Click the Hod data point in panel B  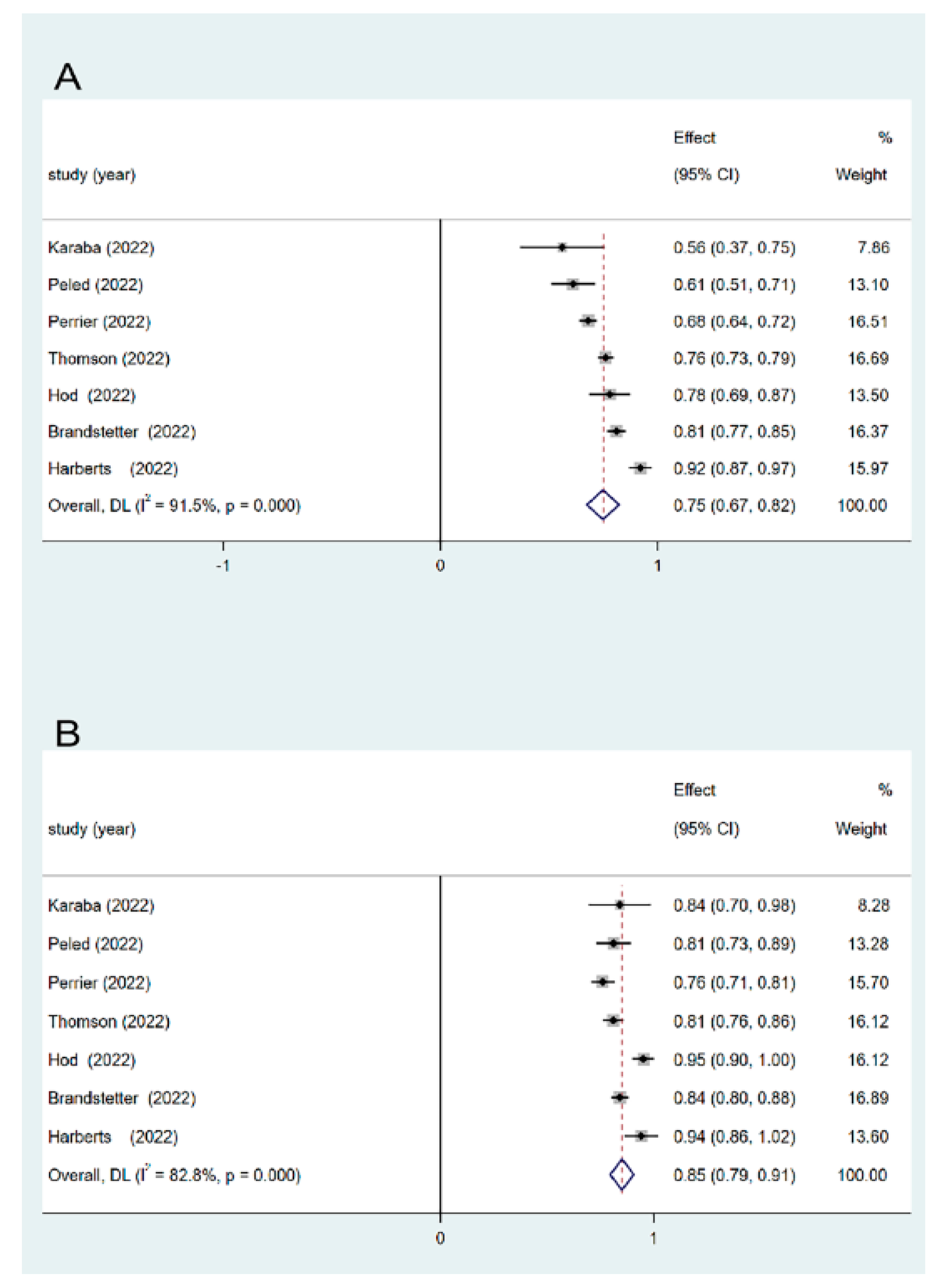tap(643, 1059)
